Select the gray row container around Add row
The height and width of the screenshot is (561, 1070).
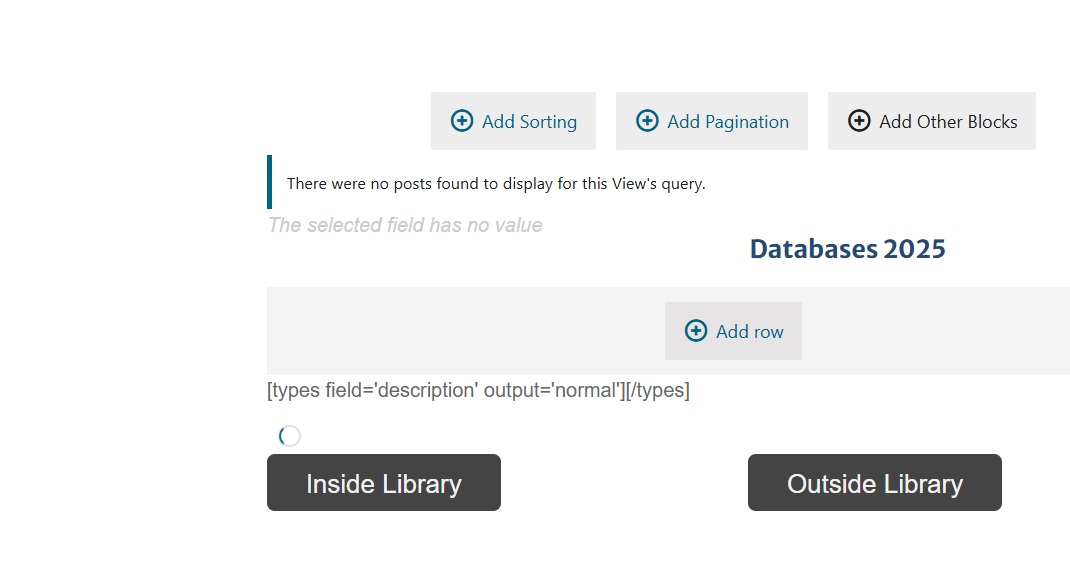pos(668,331)
